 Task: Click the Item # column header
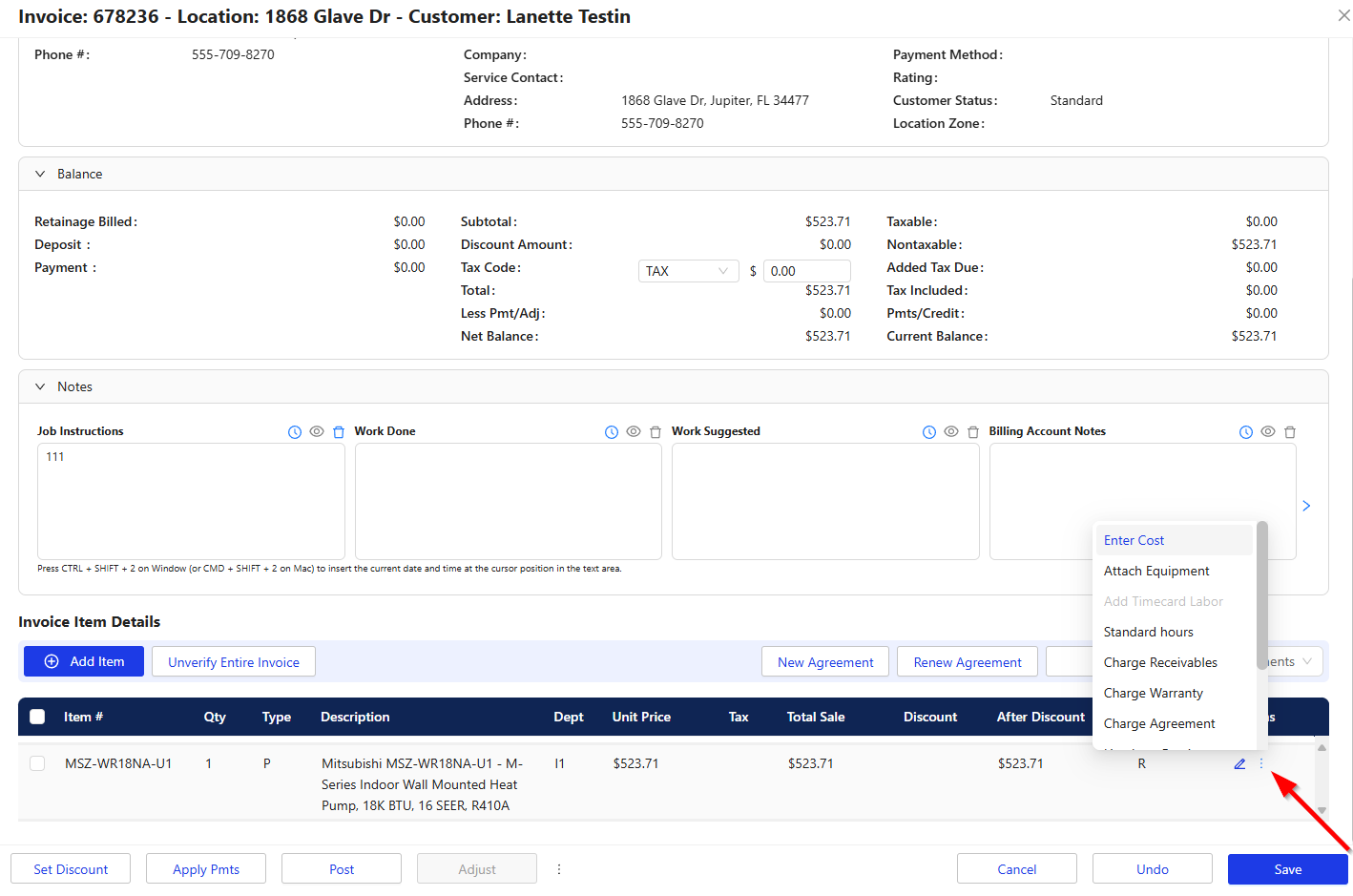tap(83, 717)
